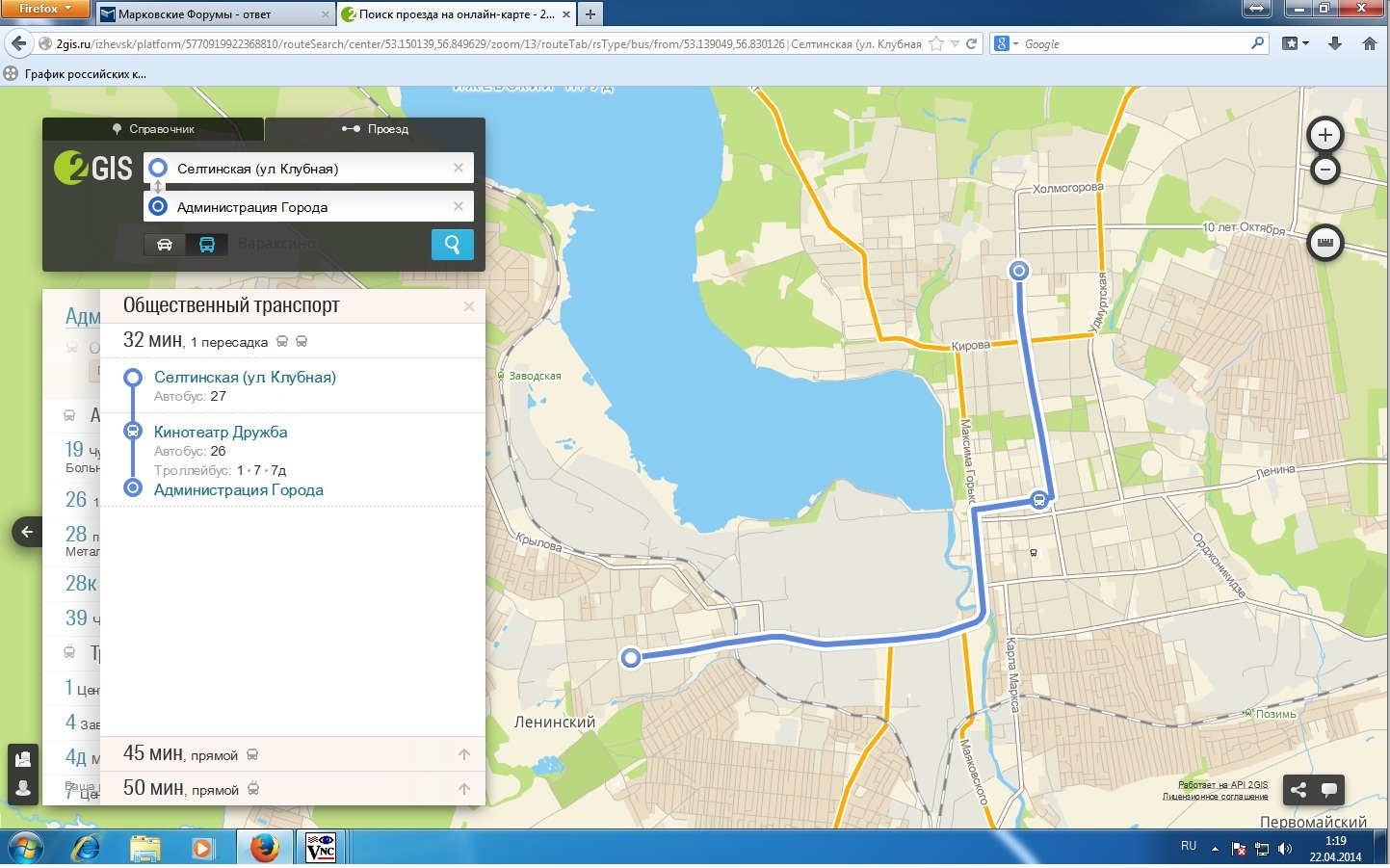Clear the Селтинская (ул Клубная) field
Viewport: 1390px width, 868px height.
pyautogui.click(x=459, y=168)
